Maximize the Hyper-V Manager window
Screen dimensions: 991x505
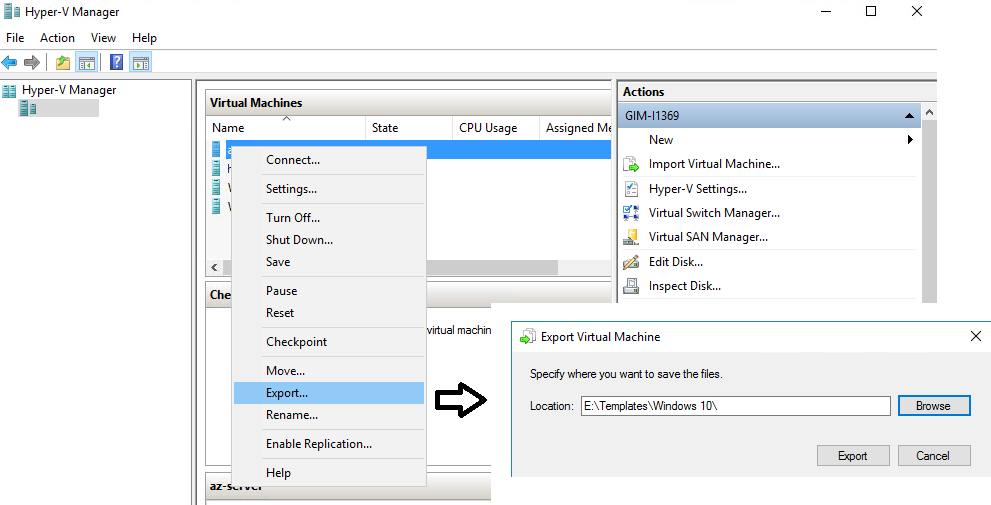click(x=871, y=11)
